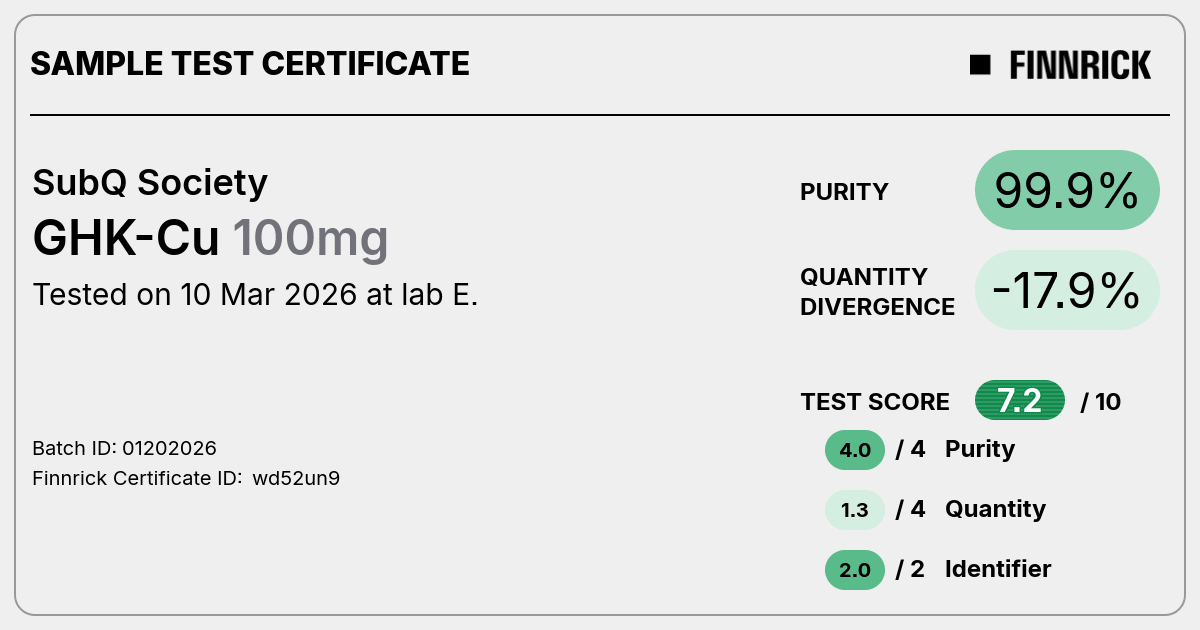The width and height of the screenshot is (1200, 630).
Task: Click the 7.2 test score pill
Action: pos(1020,401)
